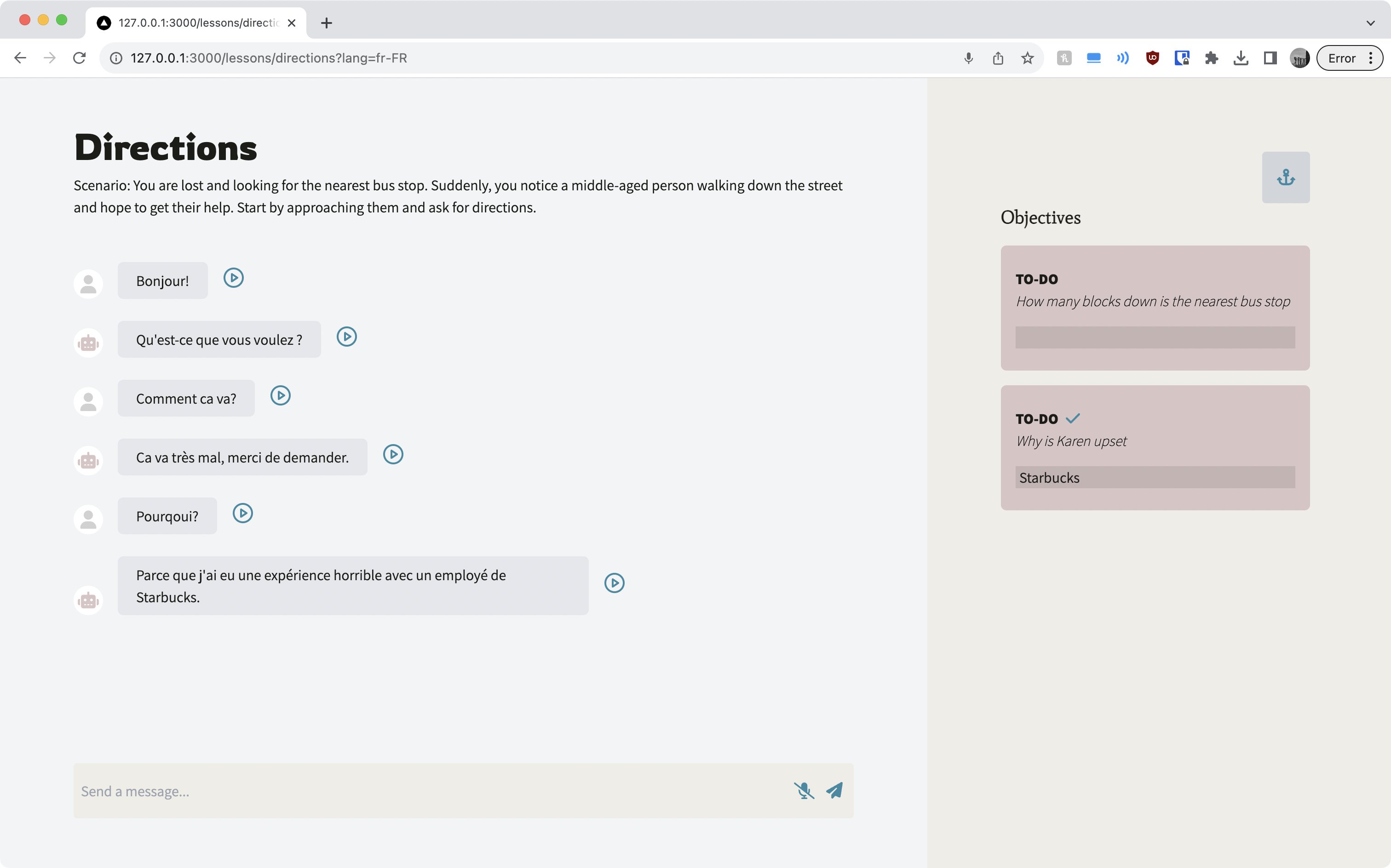This screenshot has height=868, width=1391.
Task: Expand the tab search dropdown chevron
Action: click(x=1370, y=23)
